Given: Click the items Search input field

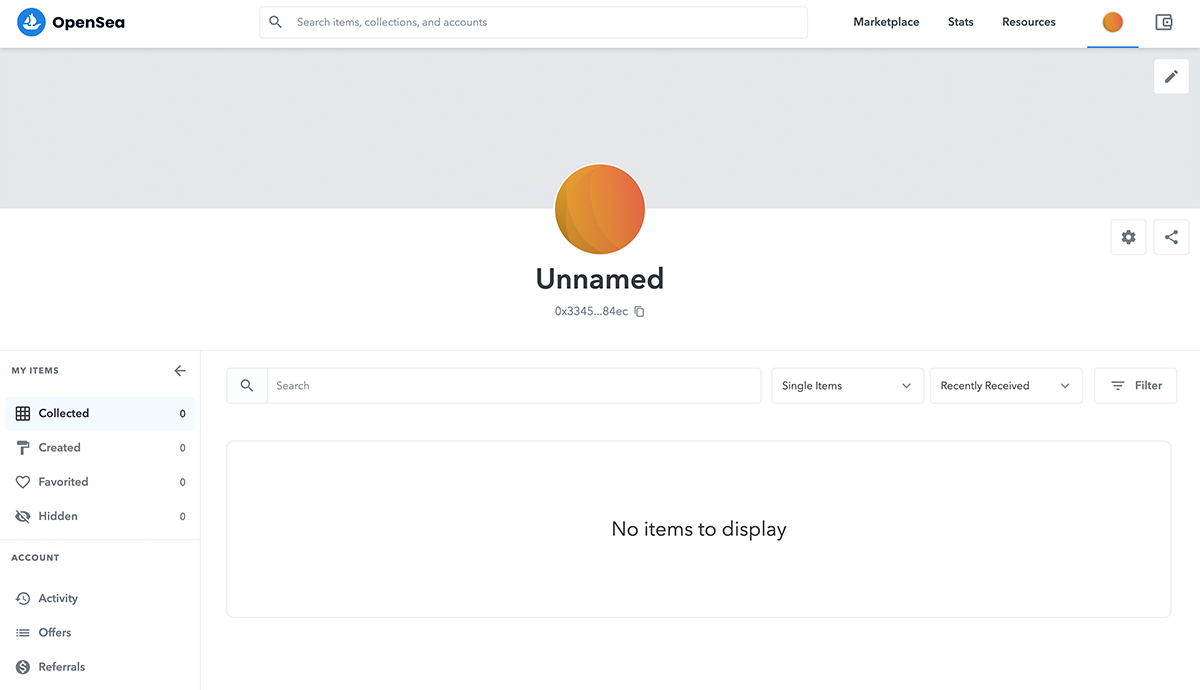Looking at the screenshot, I should coord(513,386).
